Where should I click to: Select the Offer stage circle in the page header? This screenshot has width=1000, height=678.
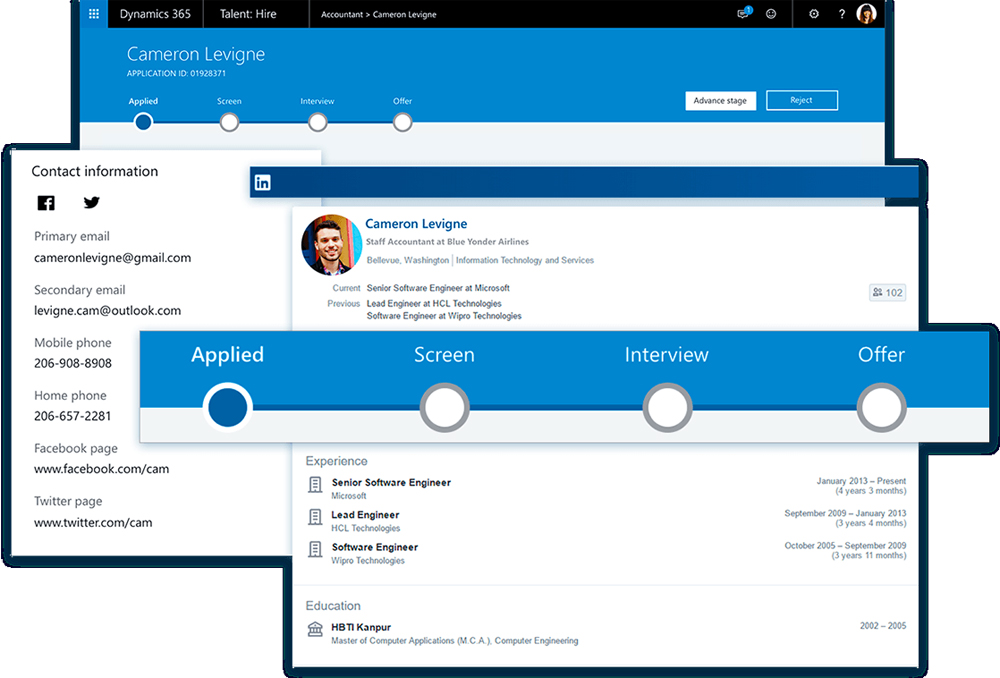point(402,122)
